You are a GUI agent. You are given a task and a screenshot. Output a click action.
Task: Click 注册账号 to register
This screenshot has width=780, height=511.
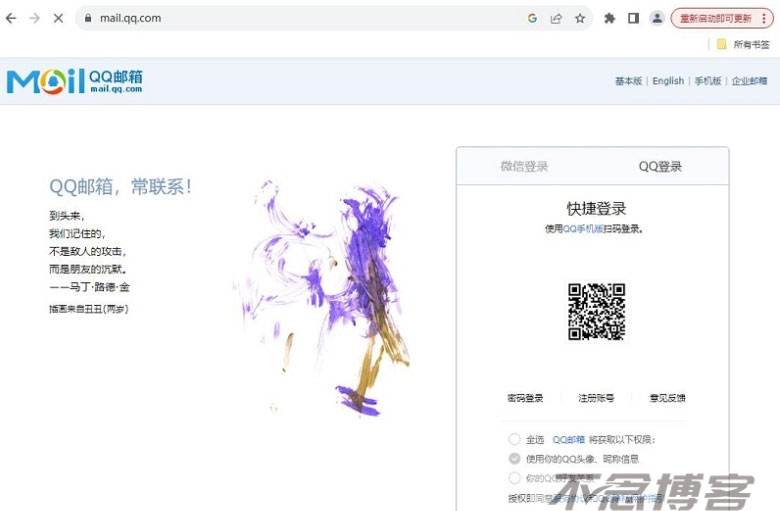[x=596, y=398]
